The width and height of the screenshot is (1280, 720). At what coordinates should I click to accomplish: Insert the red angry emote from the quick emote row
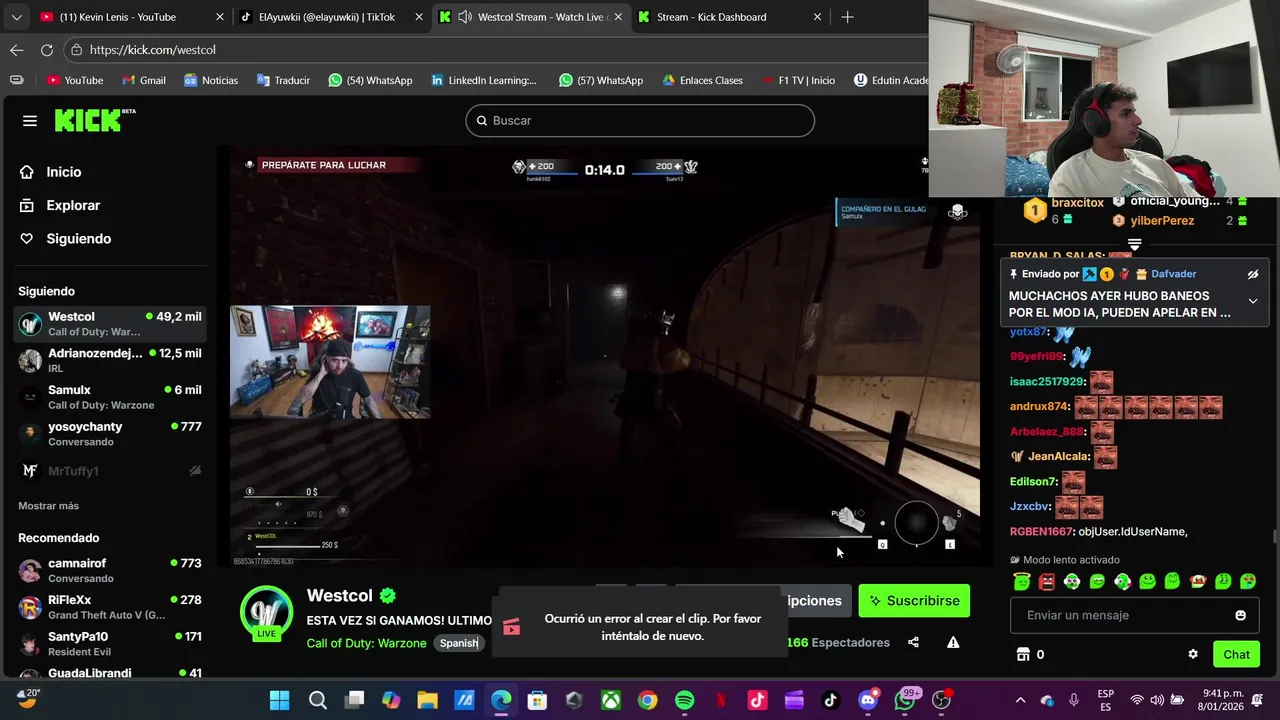1046,581
